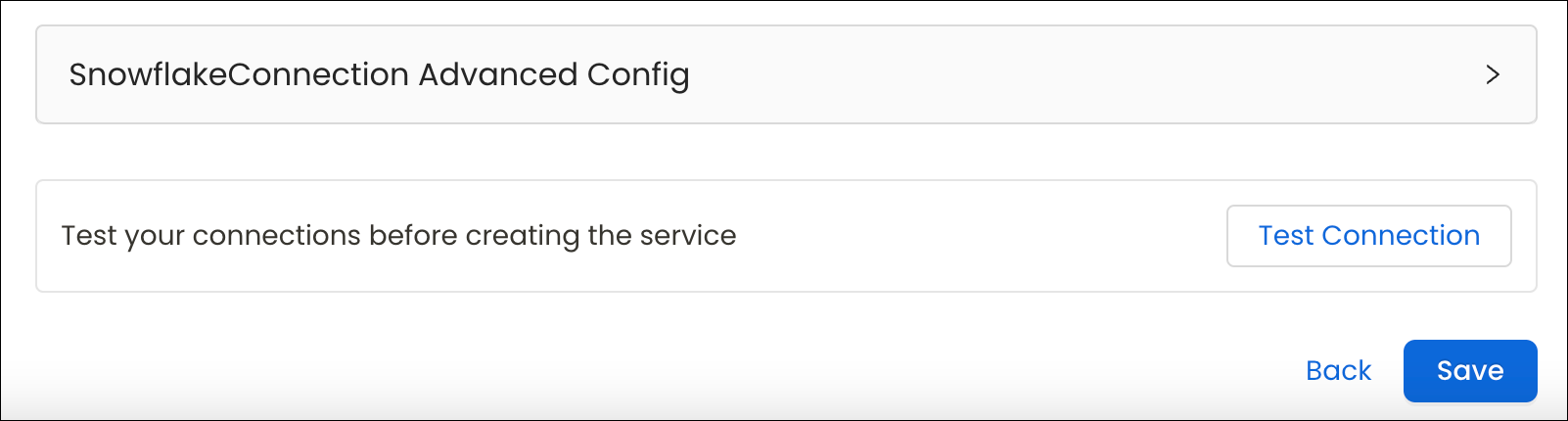This screenshot has height=421, width=1568.
Task: Return using the Back text link
Action: tap(1338, 371)
